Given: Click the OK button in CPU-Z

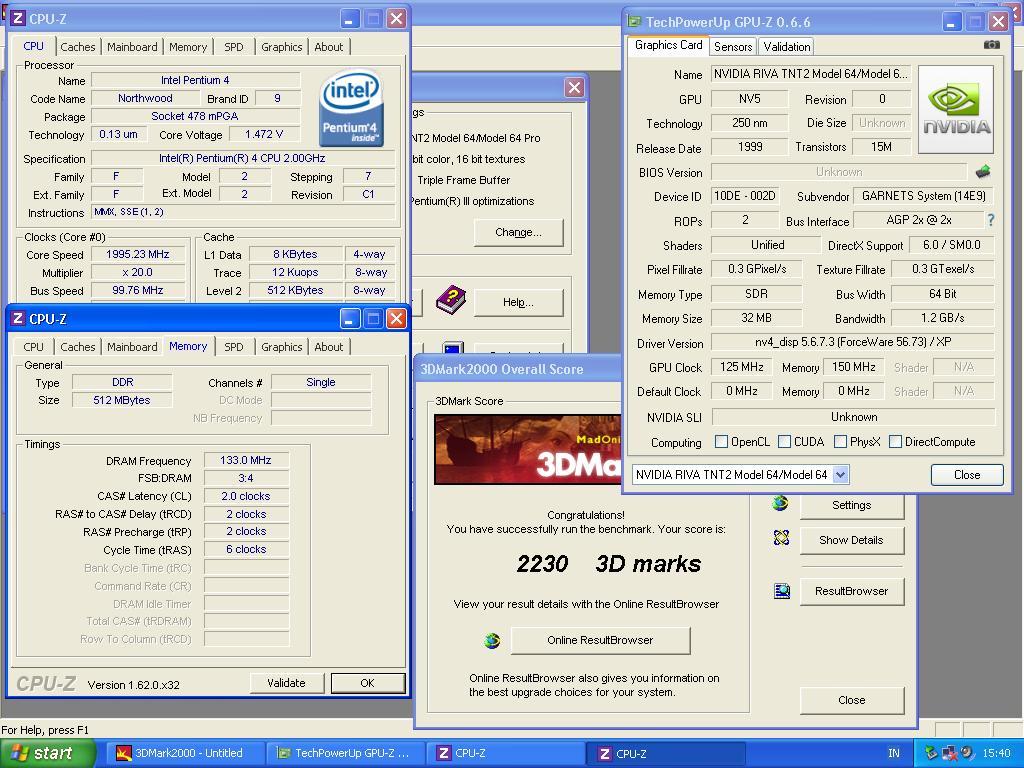Looking at the screenshot, I should (x=368, y=683).
